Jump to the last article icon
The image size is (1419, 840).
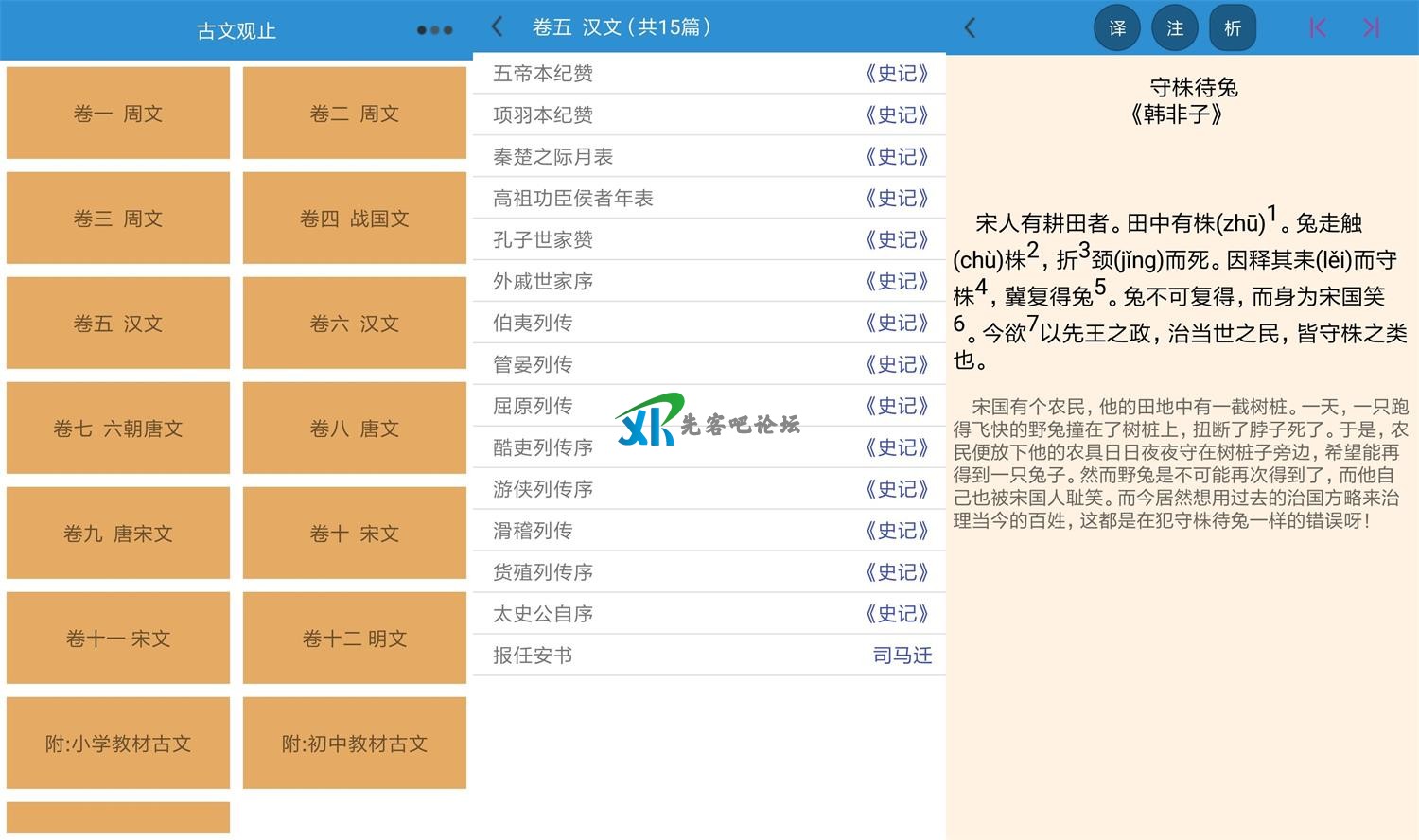tap(1371, 28)
